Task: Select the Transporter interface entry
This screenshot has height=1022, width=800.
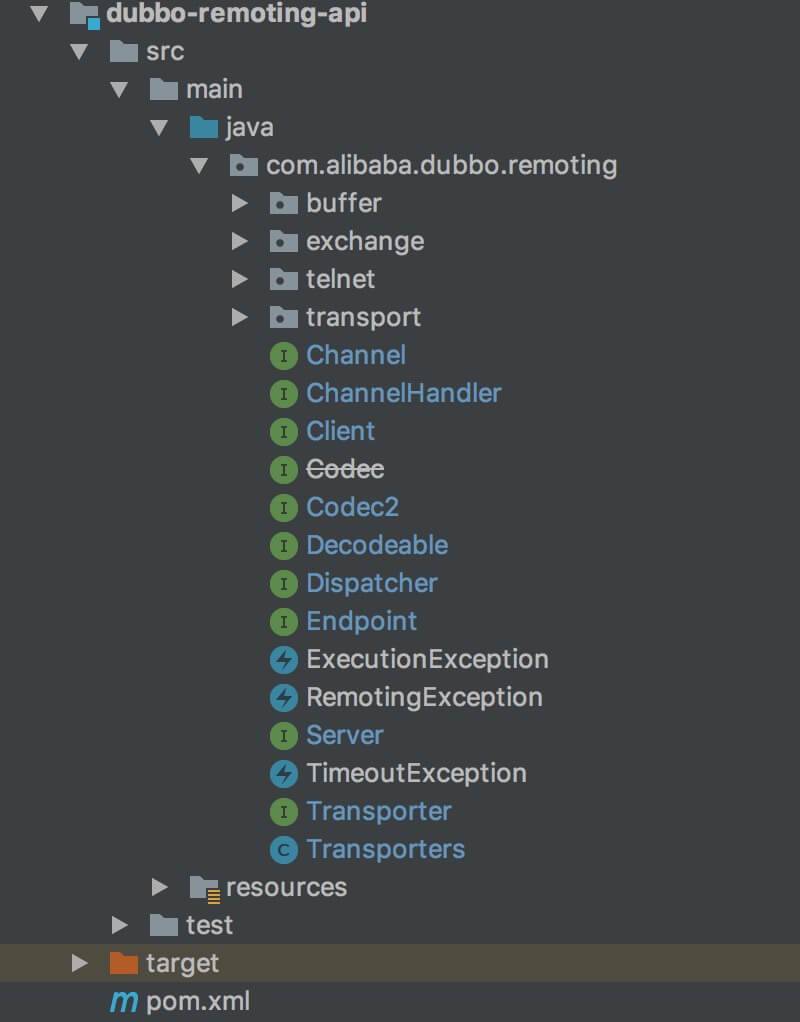Action: (378, 811)
